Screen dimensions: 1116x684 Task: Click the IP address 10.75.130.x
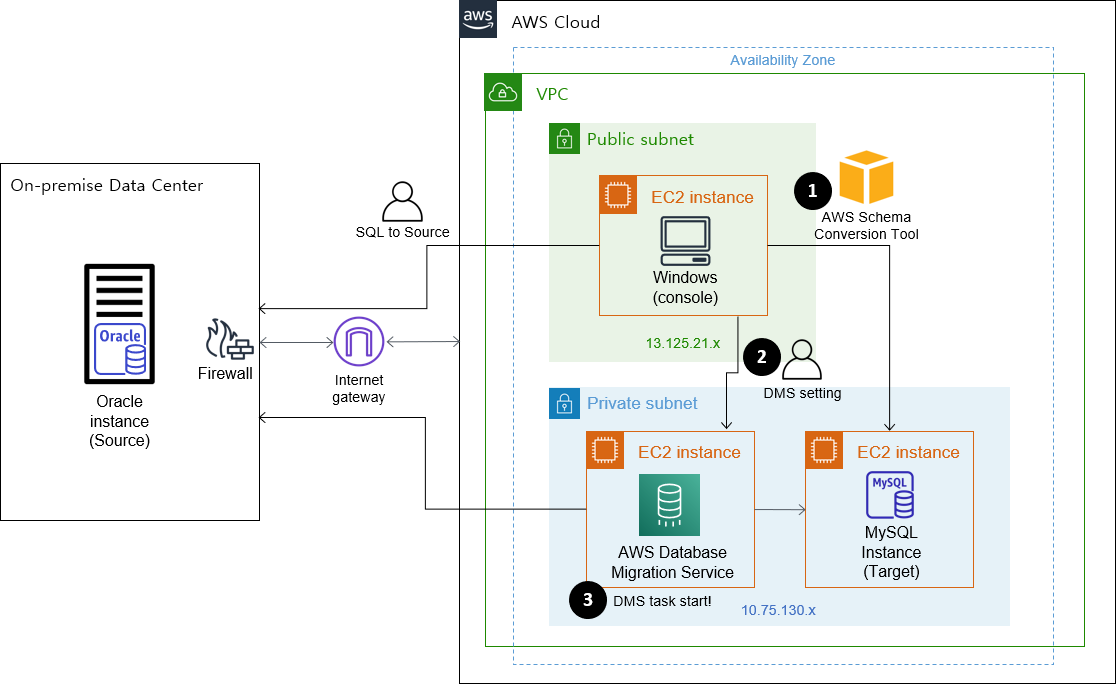778,610
